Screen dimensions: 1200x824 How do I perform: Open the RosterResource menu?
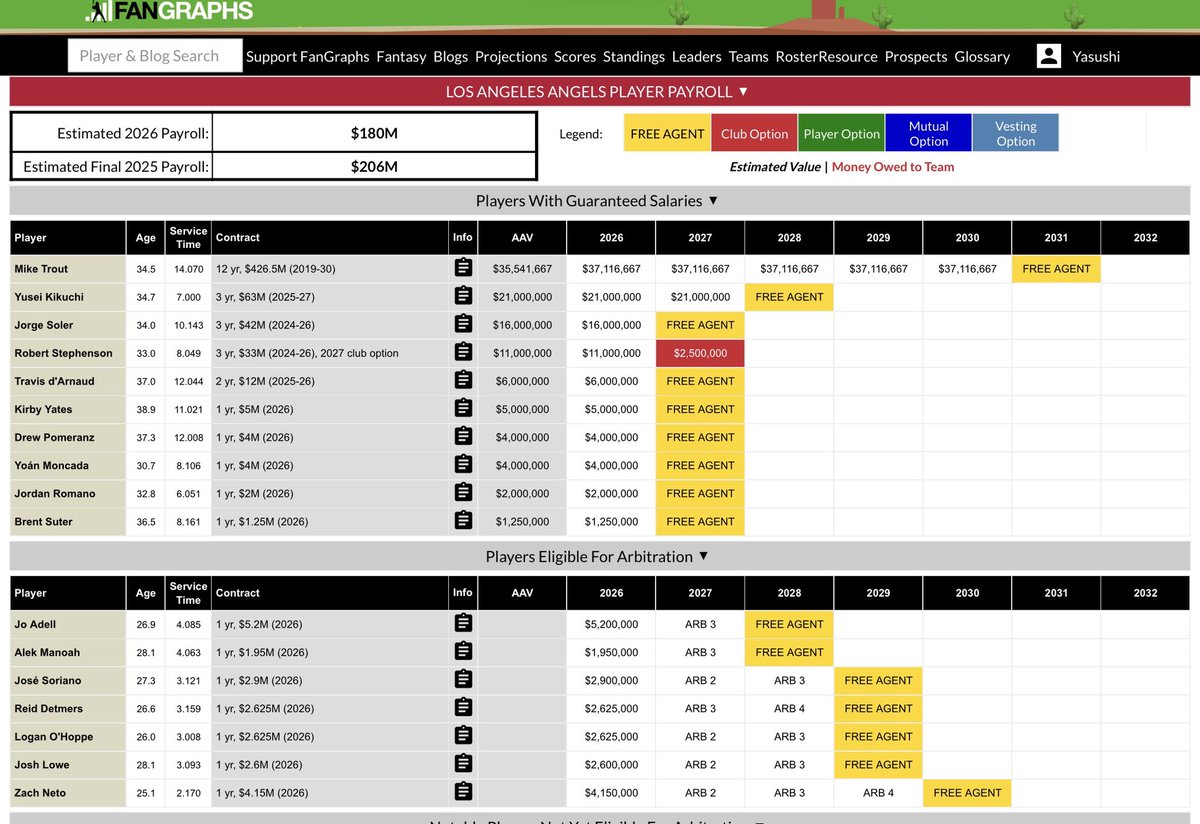coord(826,56)
